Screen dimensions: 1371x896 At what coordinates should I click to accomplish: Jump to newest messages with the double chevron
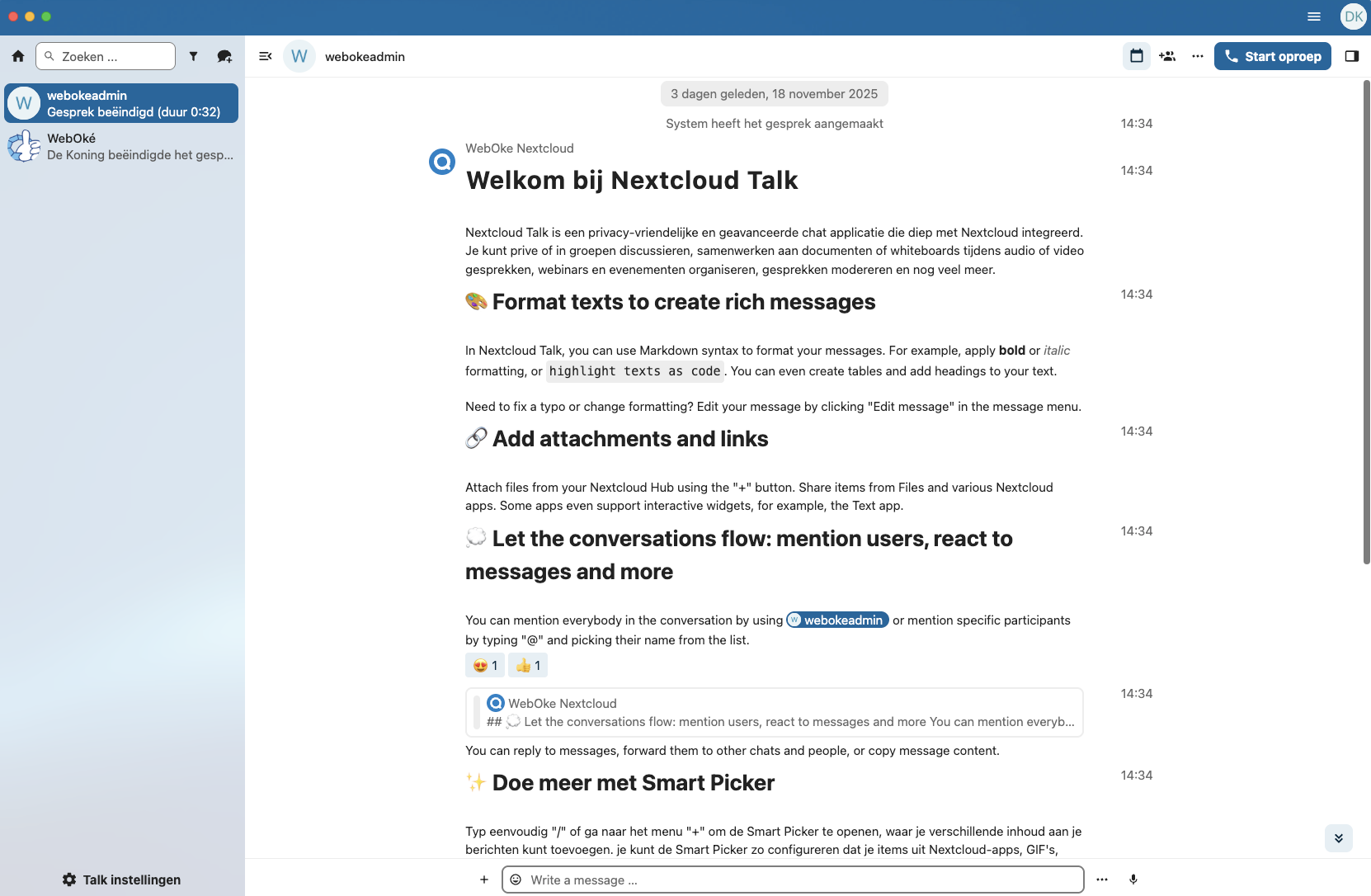click(x=1339, y=838)
